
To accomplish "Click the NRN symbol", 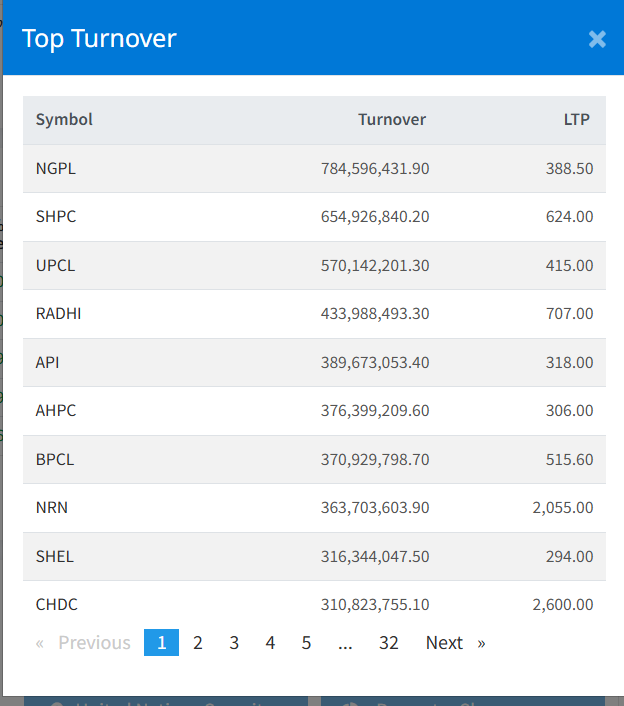I will (x=52, y=508).
